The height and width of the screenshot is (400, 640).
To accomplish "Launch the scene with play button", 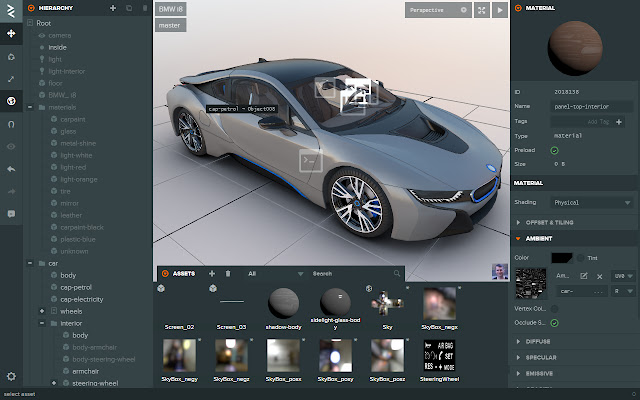I will coord(500,10).
